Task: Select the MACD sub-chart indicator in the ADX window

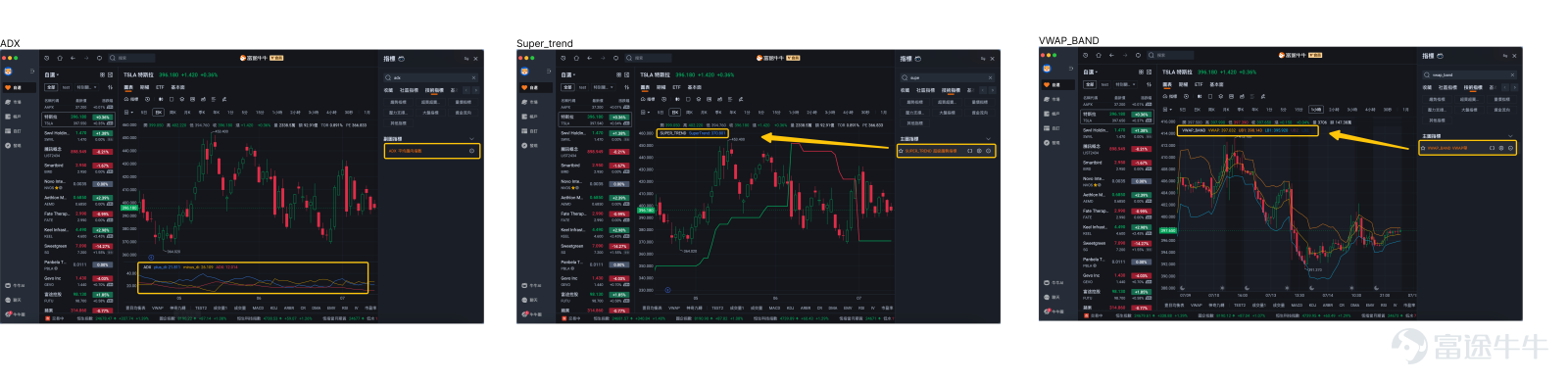Action: coord(258,308)
